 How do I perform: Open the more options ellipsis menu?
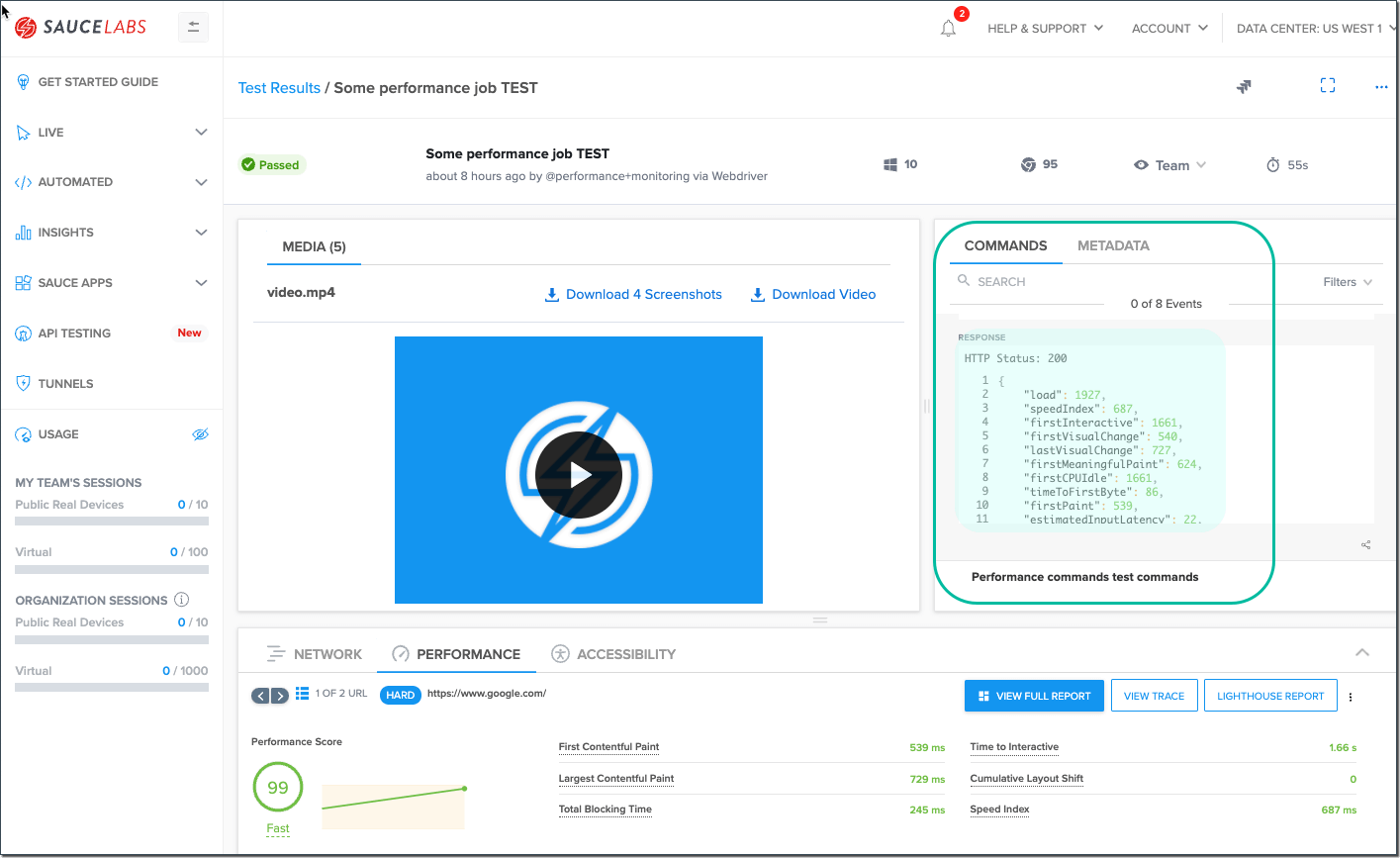1381,86
